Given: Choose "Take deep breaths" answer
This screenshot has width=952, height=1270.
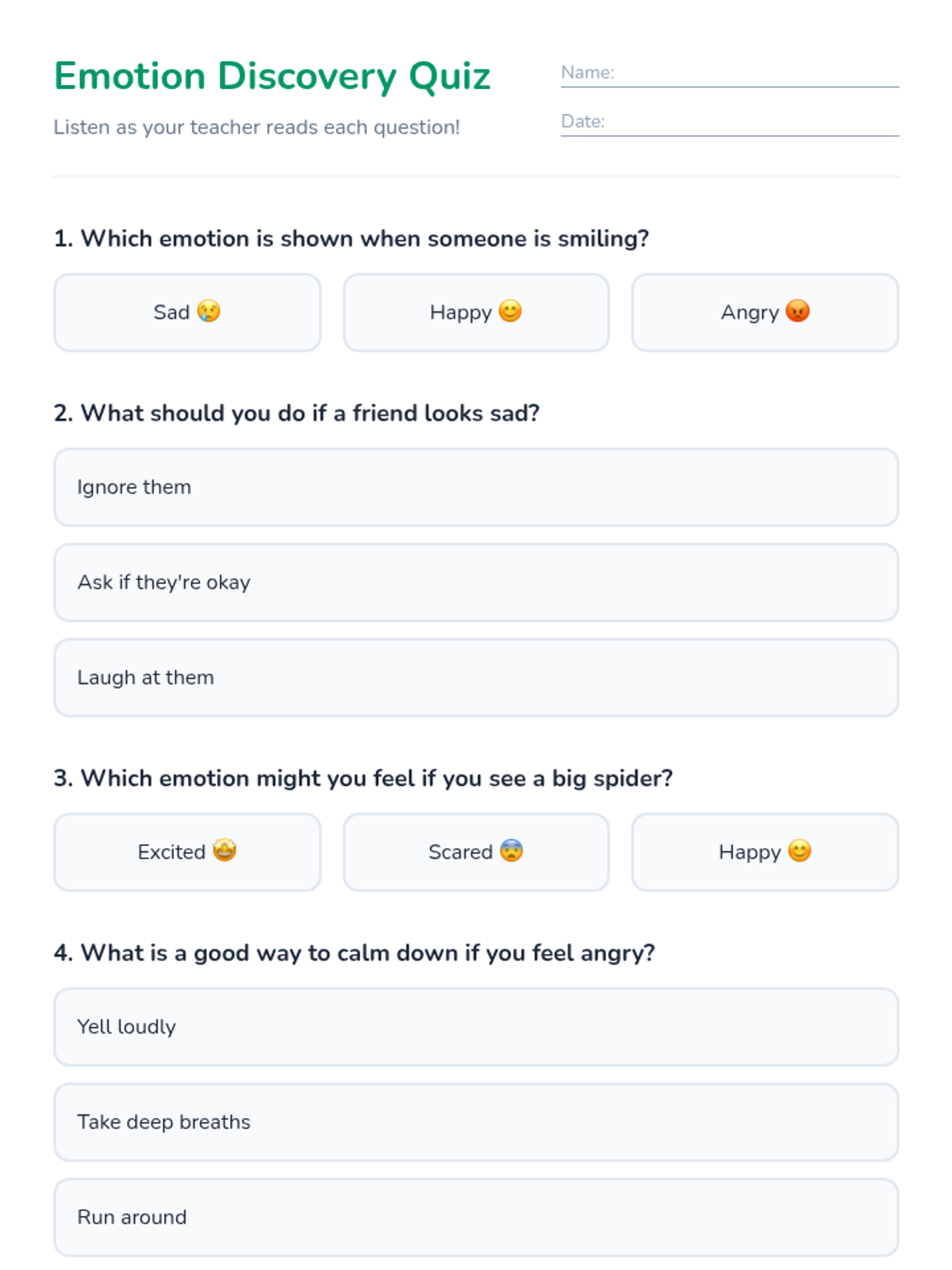Looking at the screenshot, I should click(476, 1122).
